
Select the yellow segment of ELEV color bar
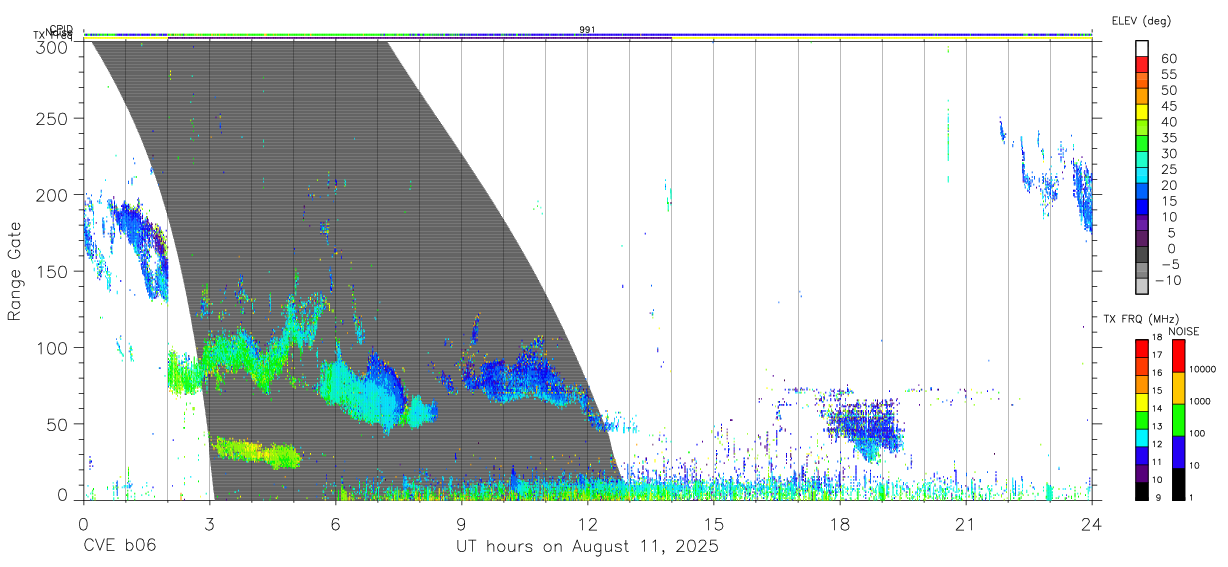(1142, 113)
